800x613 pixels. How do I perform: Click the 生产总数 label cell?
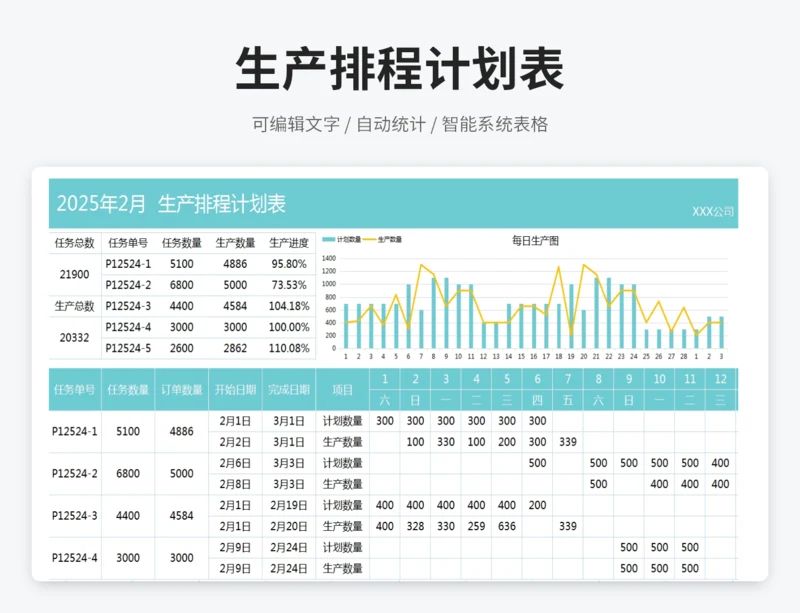tap(74, 306)
